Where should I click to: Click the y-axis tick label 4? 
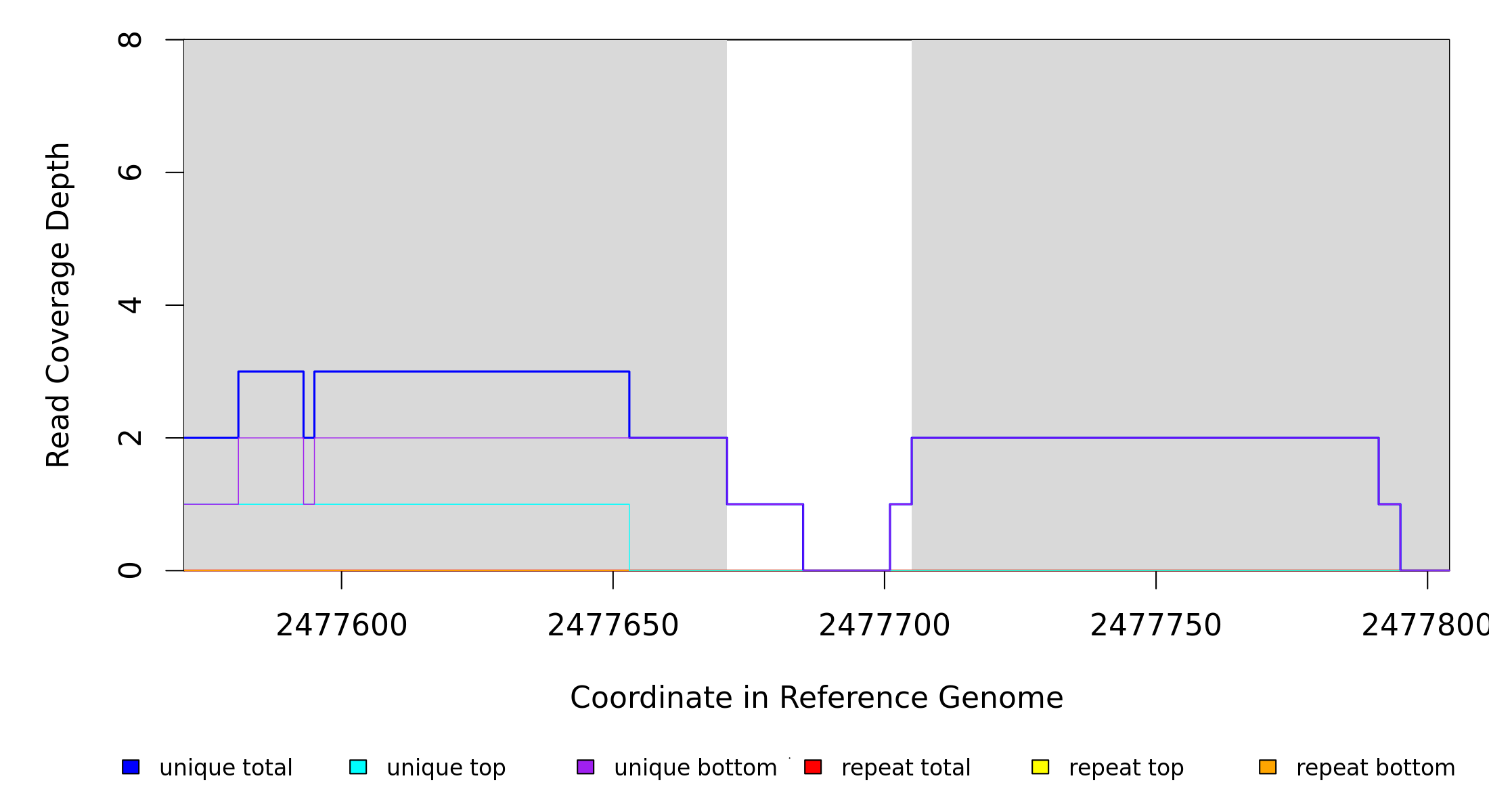click(130, 305)
